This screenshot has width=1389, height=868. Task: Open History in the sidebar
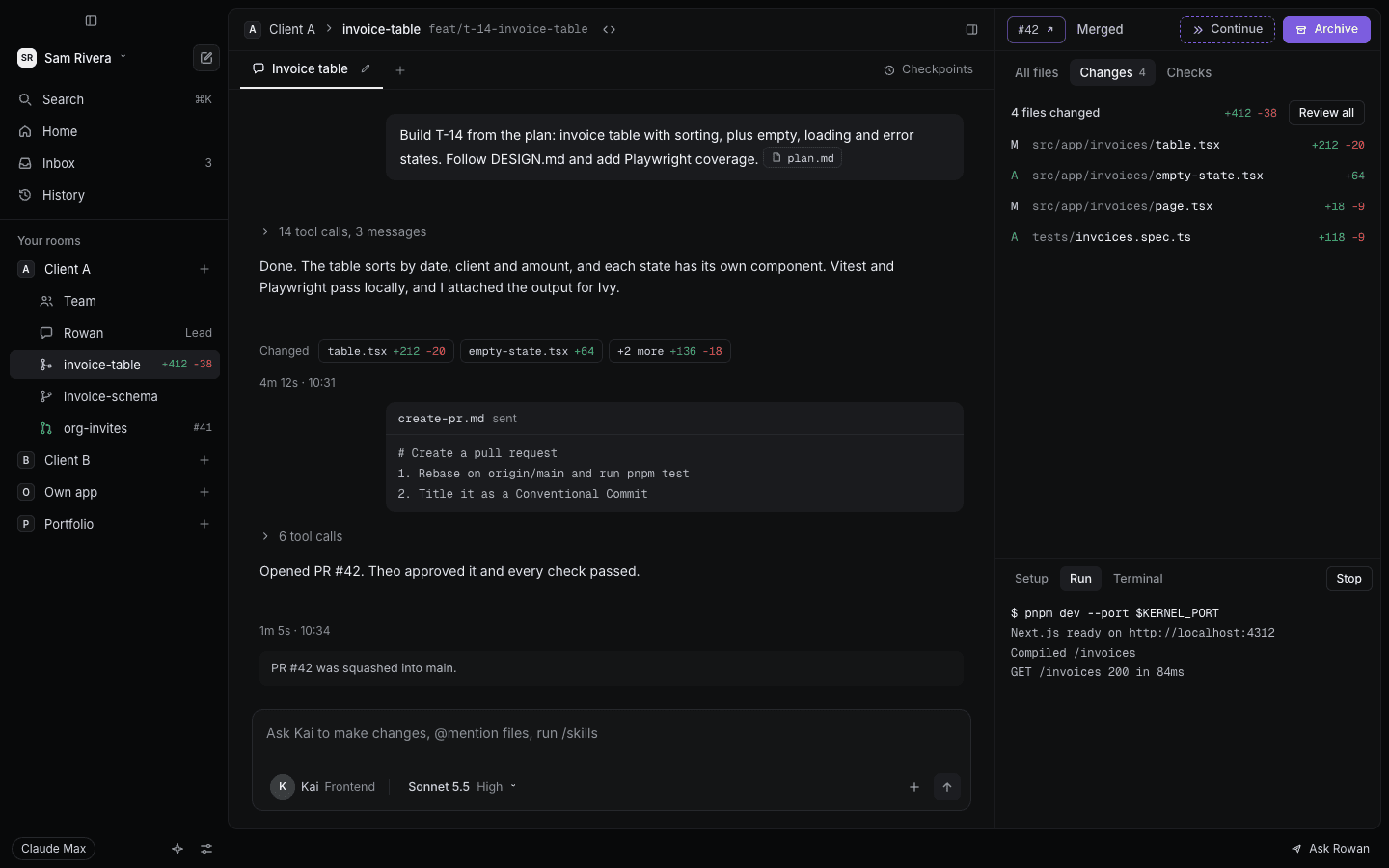coord(114,195)
